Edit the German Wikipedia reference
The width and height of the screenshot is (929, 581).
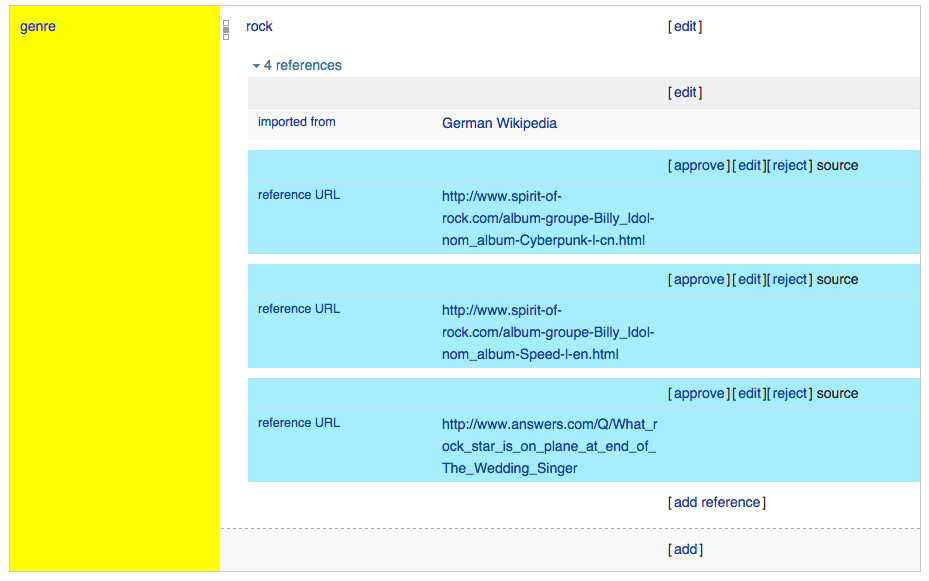click(x=685, y=93)
